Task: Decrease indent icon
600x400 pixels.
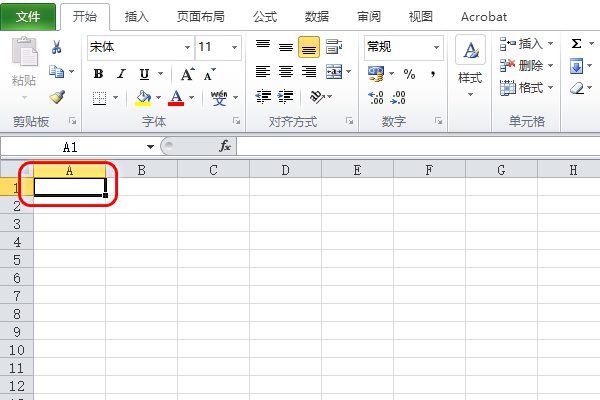Action: 263,96
